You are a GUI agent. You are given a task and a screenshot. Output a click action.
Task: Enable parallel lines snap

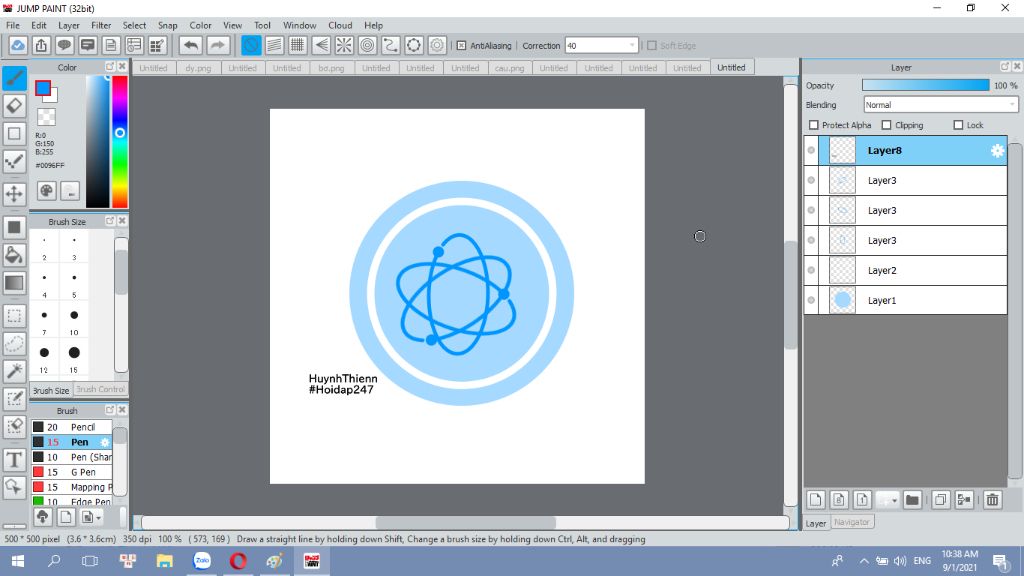coord(274,45)
